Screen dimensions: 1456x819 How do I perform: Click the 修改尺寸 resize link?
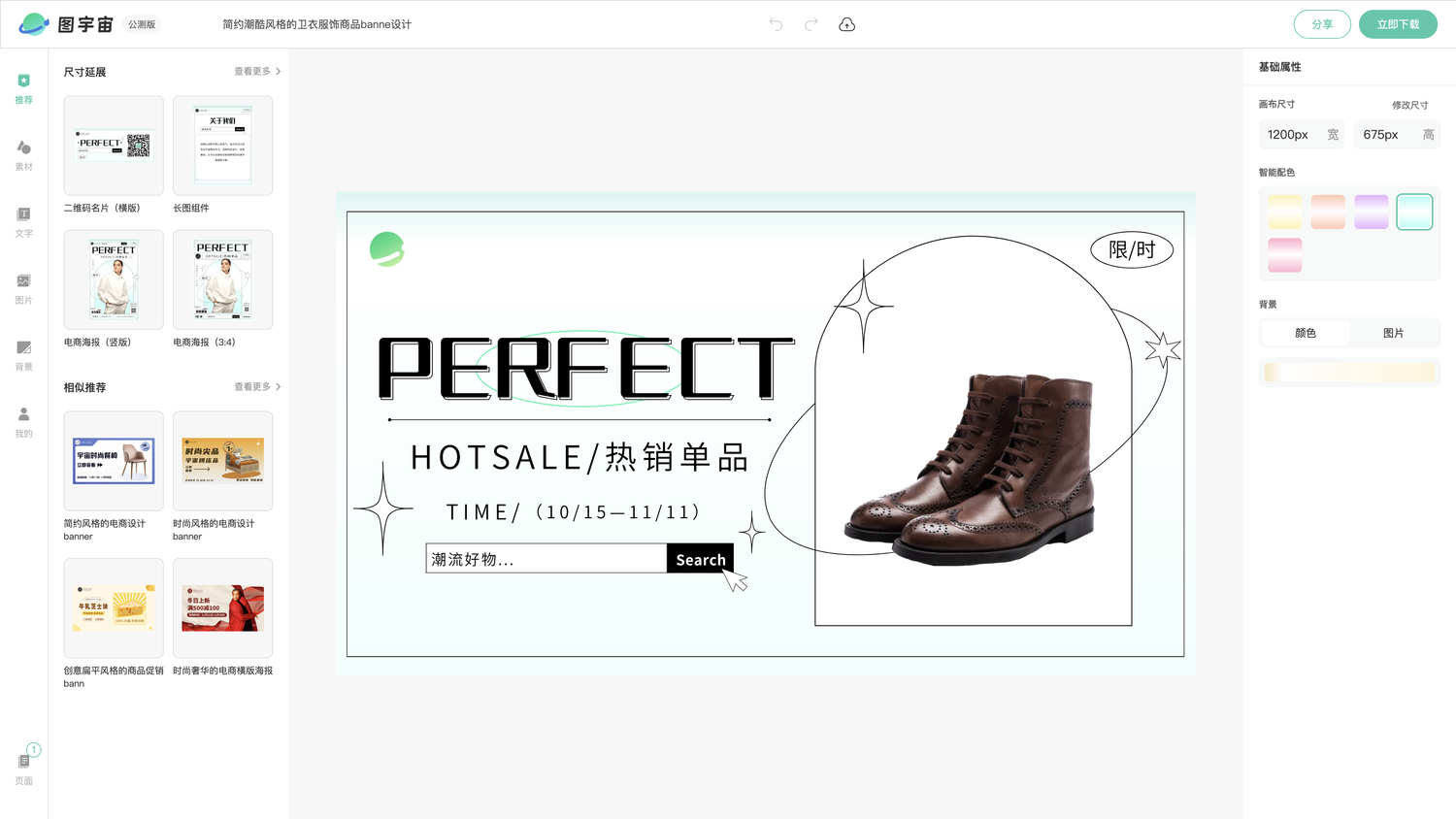(x=1409, y=105)
